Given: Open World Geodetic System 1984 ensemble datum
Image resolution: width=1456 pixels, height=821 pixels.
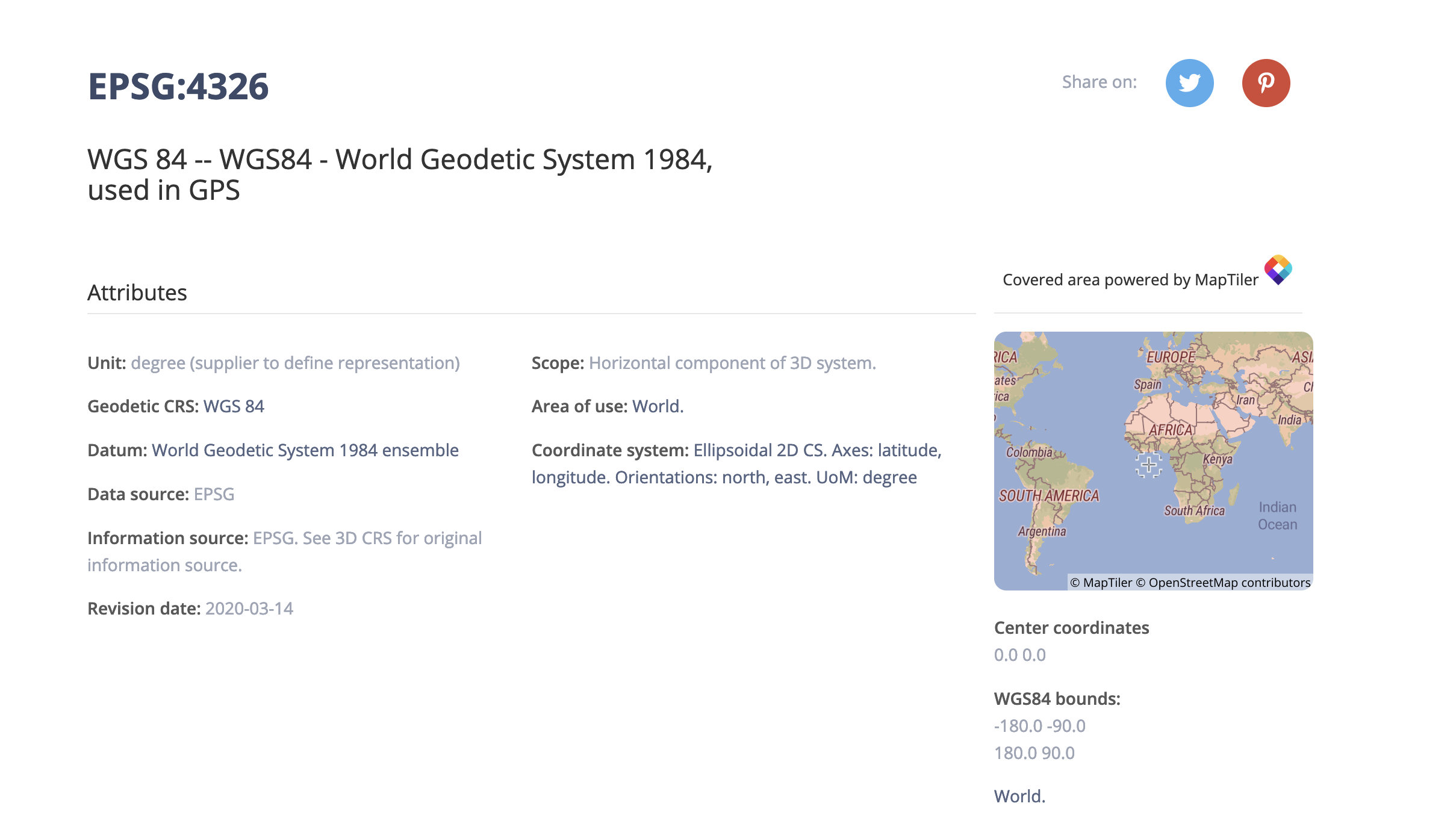Looking at the screenshot, I should pyautogui.click(x=305, y=450).
